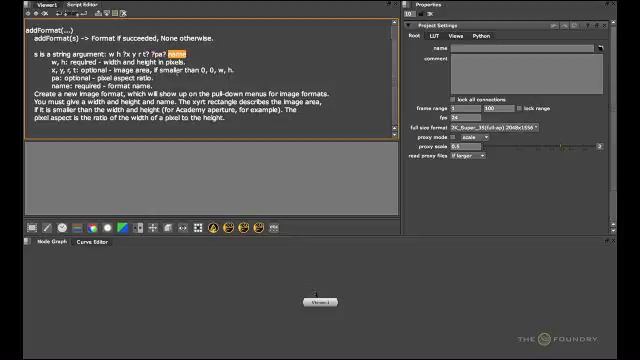Switch to the Viewer1 tab
The image size is (640, 360).
(x=47, y=5)
